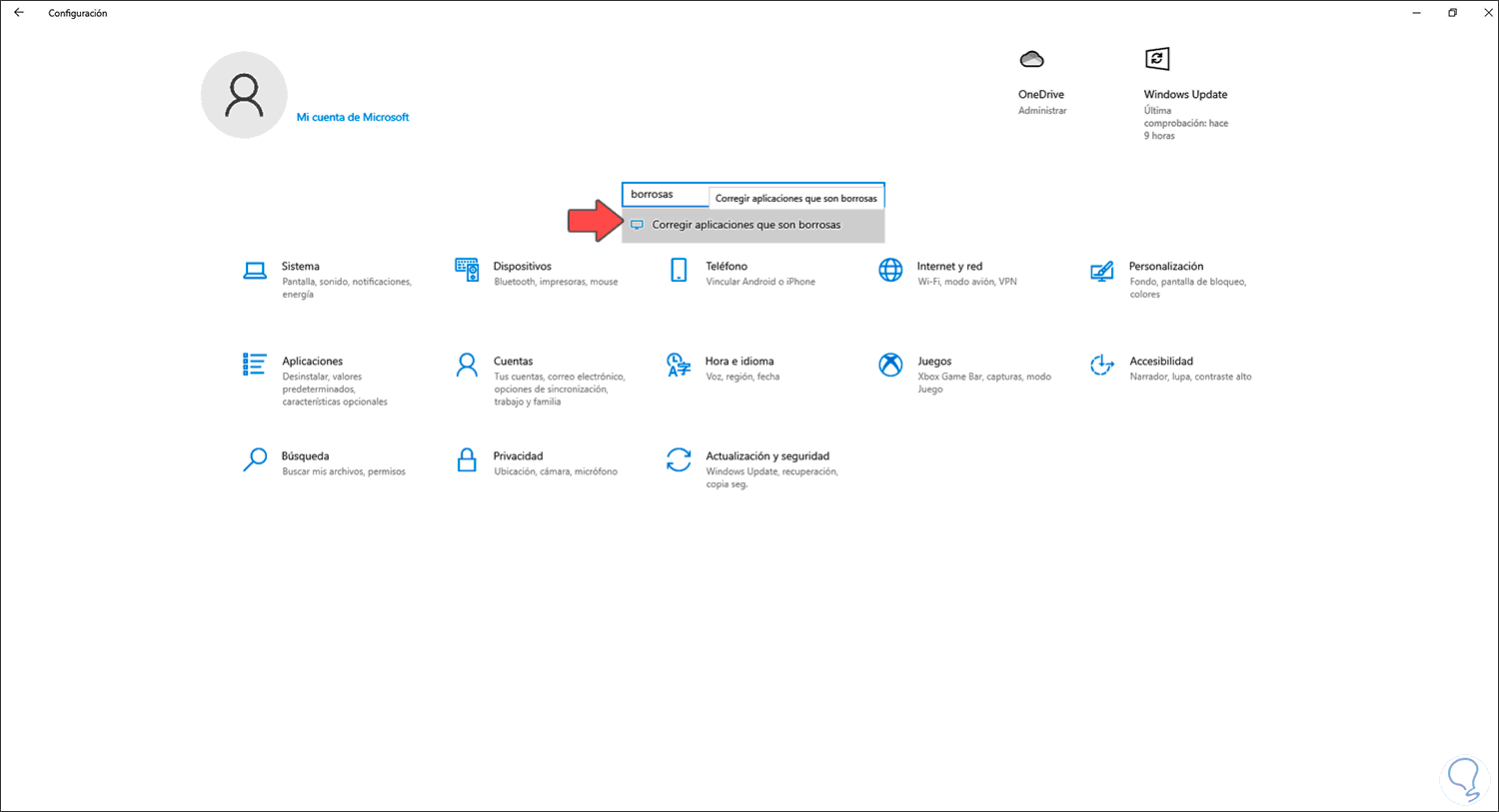This screenshot has width=1499, height=812.
Task: Select the Juegos Xbox icon
Action: (x=890, y=364)
